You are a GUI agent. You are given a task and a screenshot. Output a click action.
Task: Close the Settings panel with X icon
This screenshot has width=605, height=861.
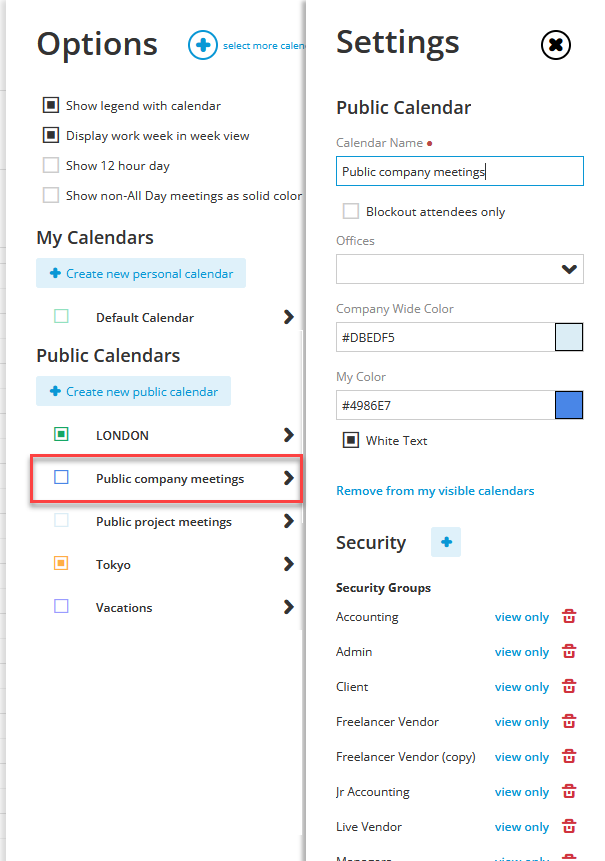(556, 44)
